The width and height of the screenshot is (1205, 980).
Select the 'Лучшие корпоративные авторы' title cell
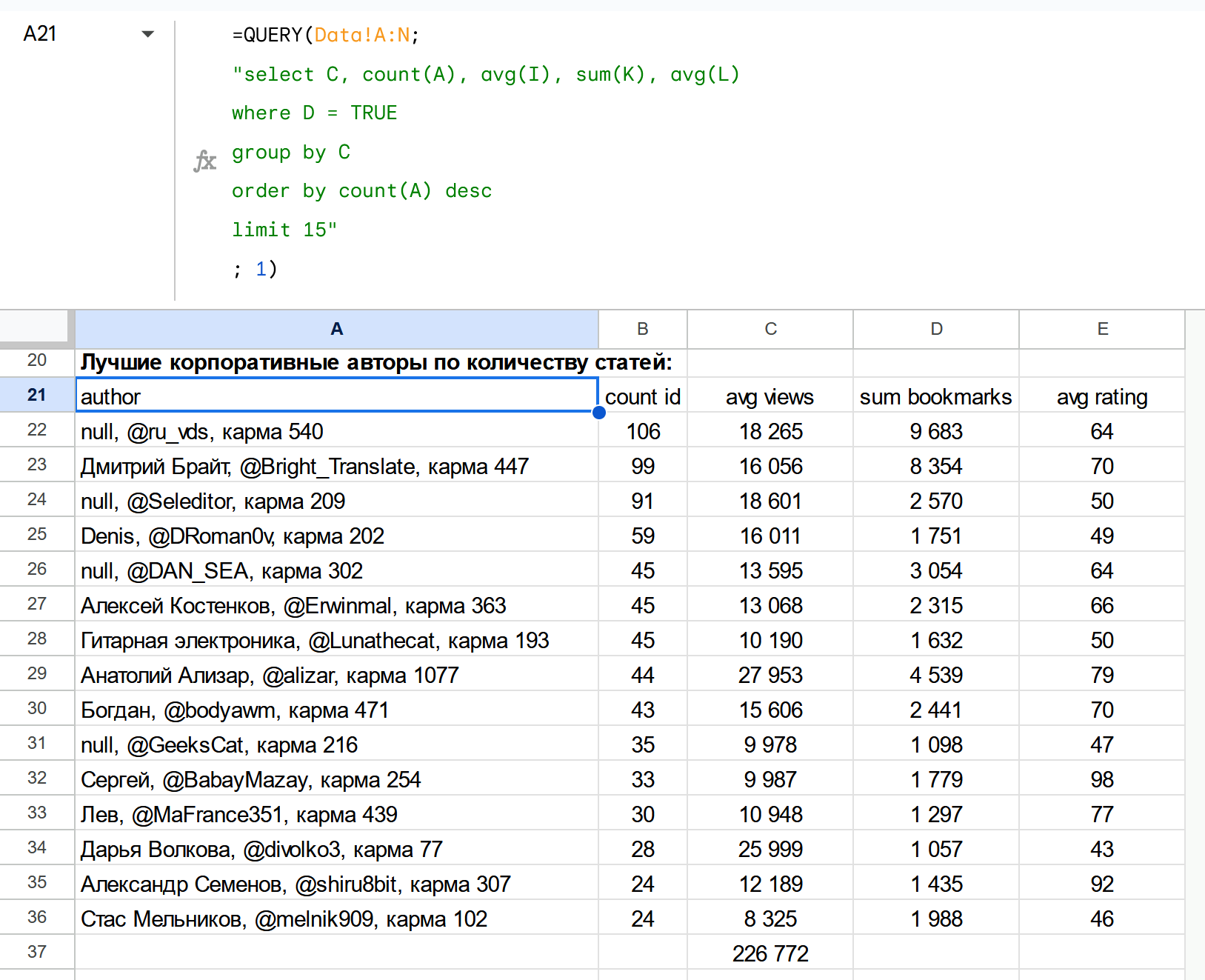336,362
